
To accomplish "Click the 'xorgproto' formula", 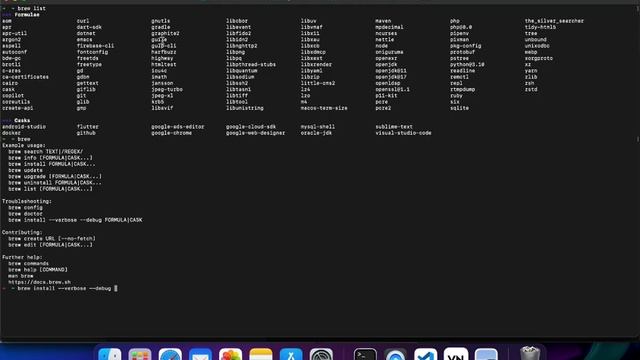I will (539, 58).
